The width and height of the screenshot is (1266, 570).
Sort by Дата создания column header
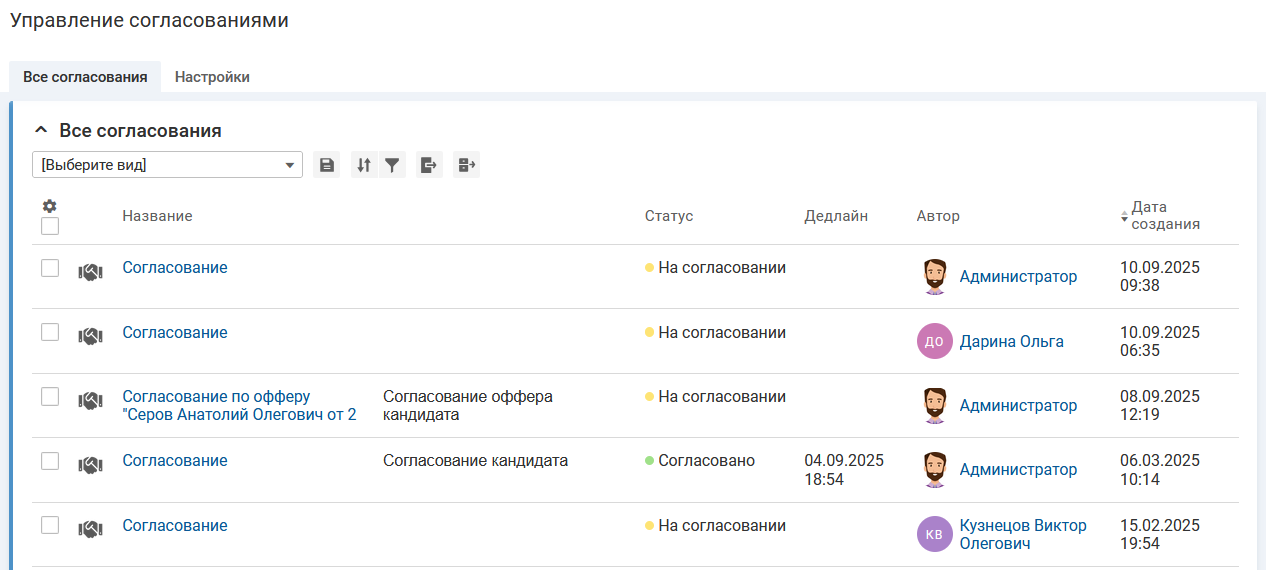(x=1165, y=215)
